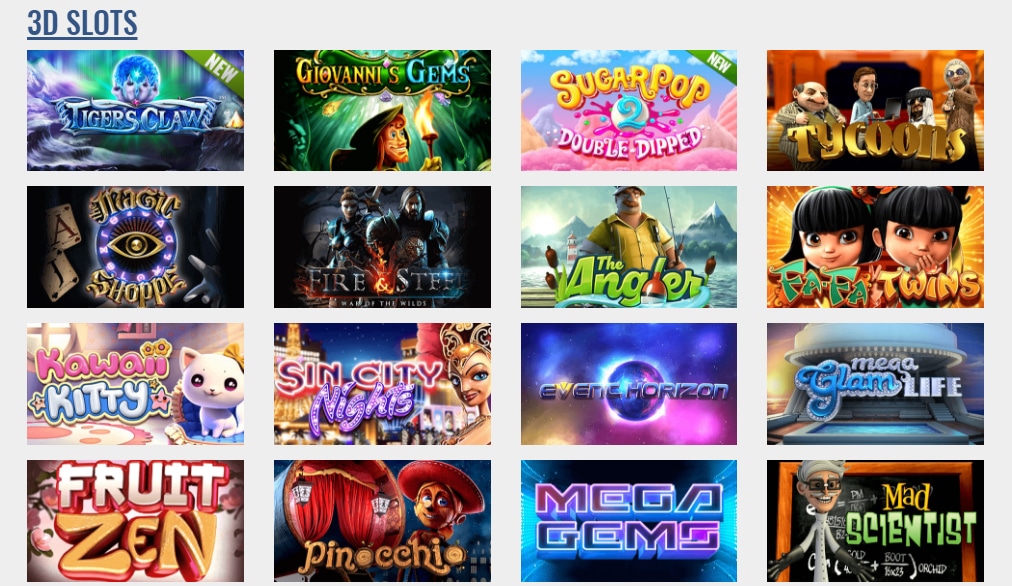Open the Tiger's Claw slot game
The width and height of the screenshot is (1012, 586).
point(136,110)
